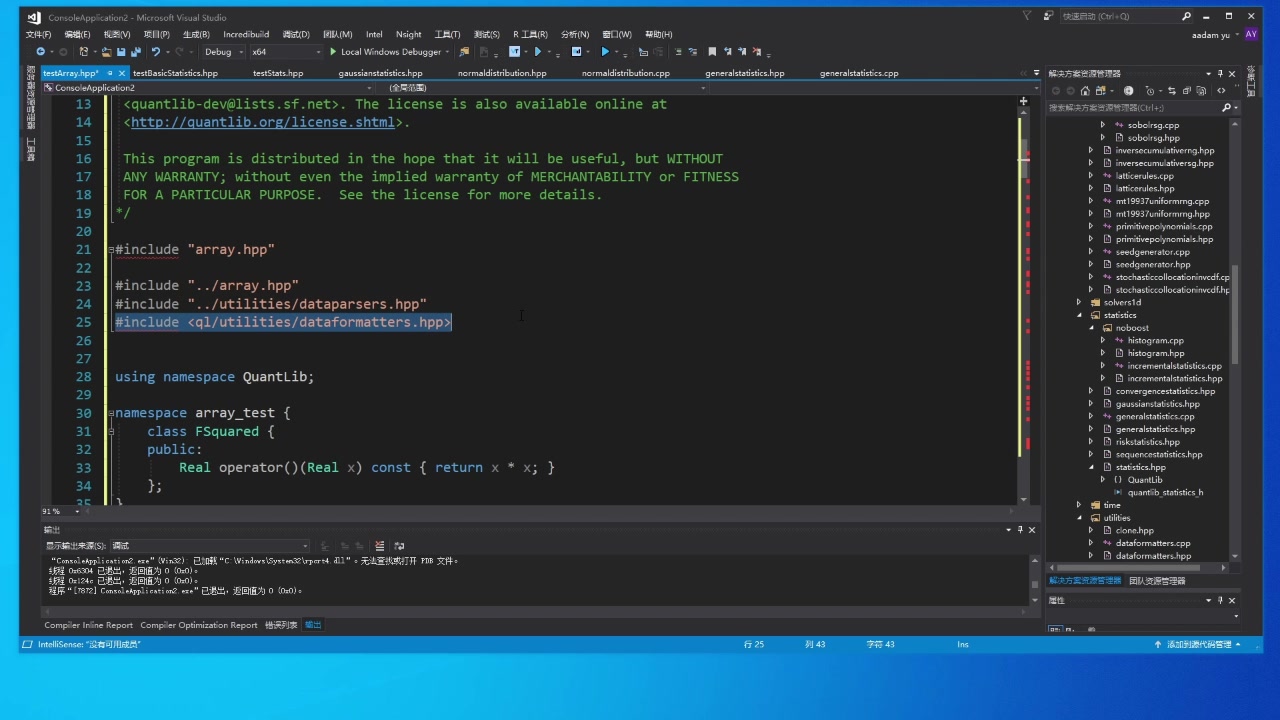Image resolution: width=1280 pixels, height=720 pixels.
Task: Click Sync with Active Document icon
Action: tap(1172, 91)
